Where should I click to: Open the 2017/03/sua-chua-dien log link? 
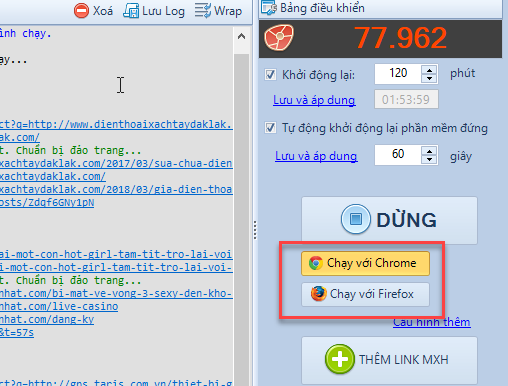[116, 163]
